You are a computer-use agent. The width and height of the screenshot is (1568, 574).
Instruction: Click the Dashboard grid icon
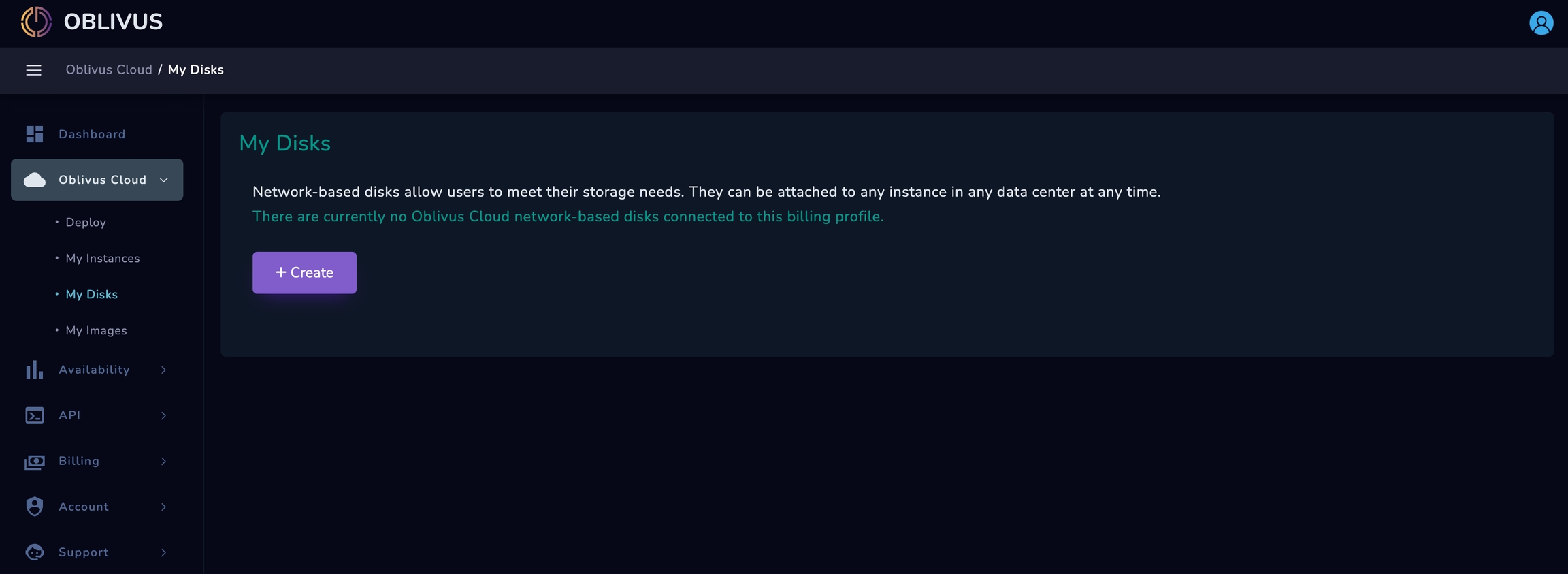(35, 134)
